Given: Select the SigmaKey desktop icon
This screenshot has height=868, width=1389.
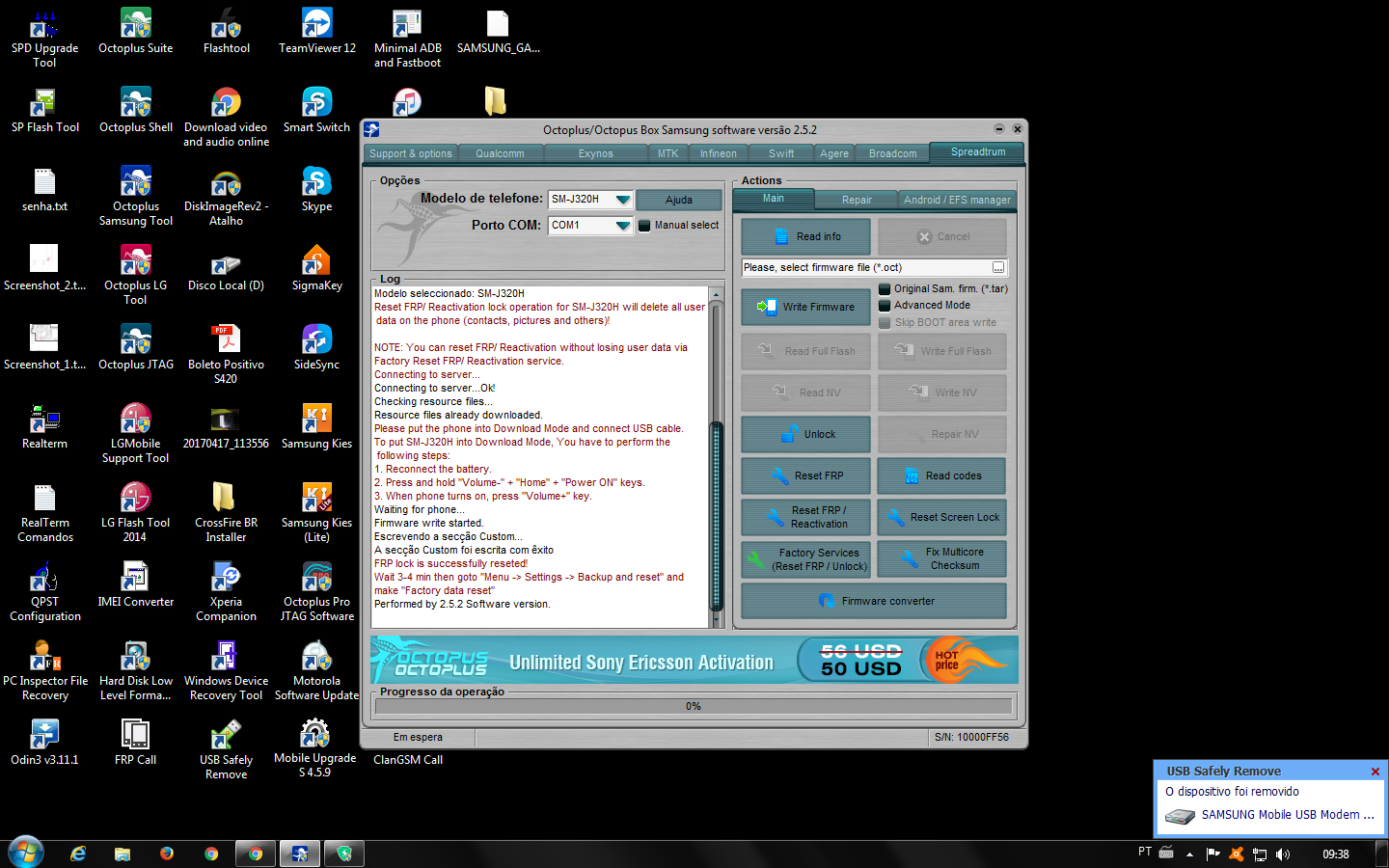Looking at the screenshot, I should click(x=317, y=268).
